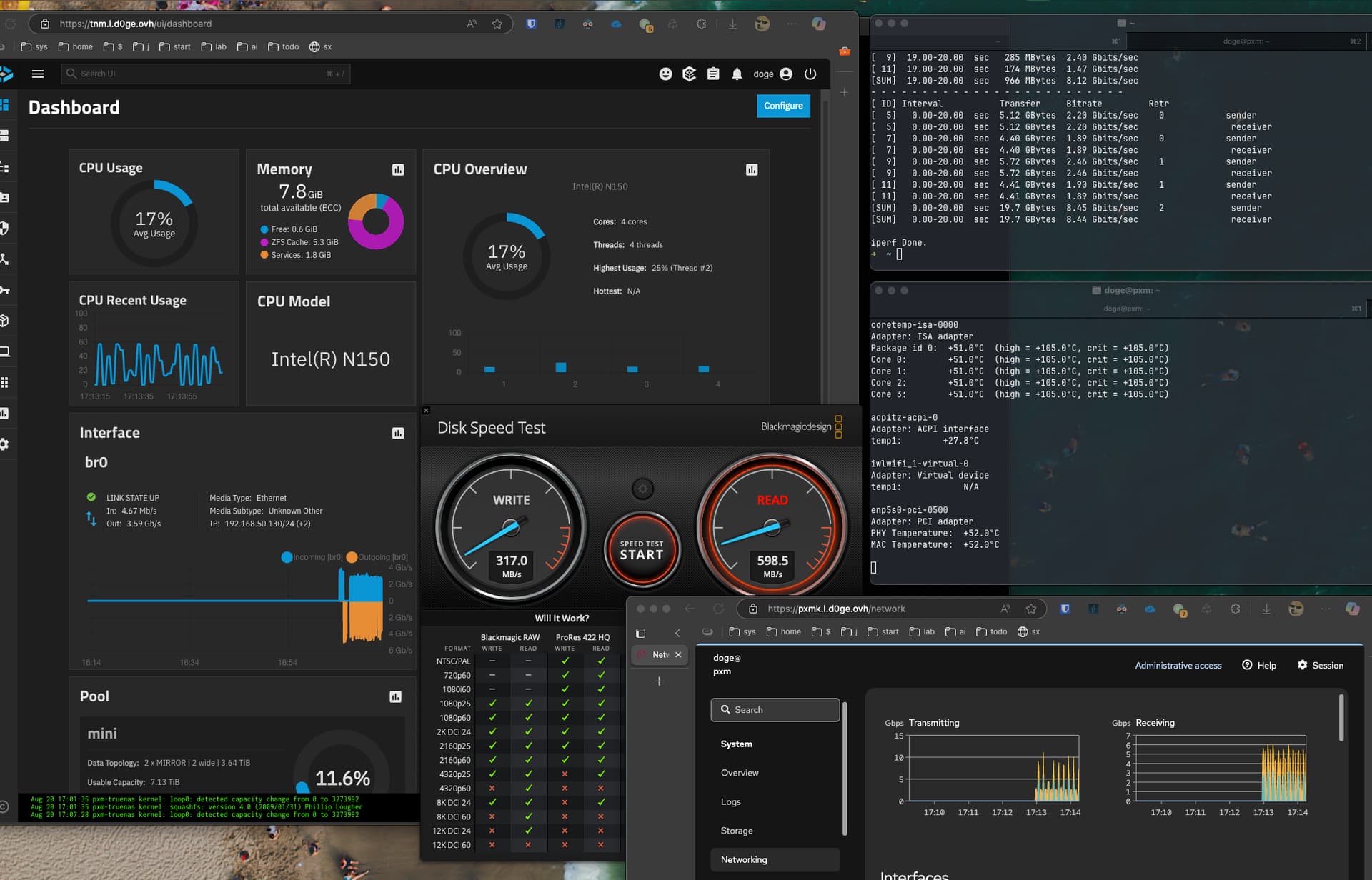Viewport: 1372px width, 880px height.
Task: Select Overview in Cockpit sidebar
Action: 775,773
